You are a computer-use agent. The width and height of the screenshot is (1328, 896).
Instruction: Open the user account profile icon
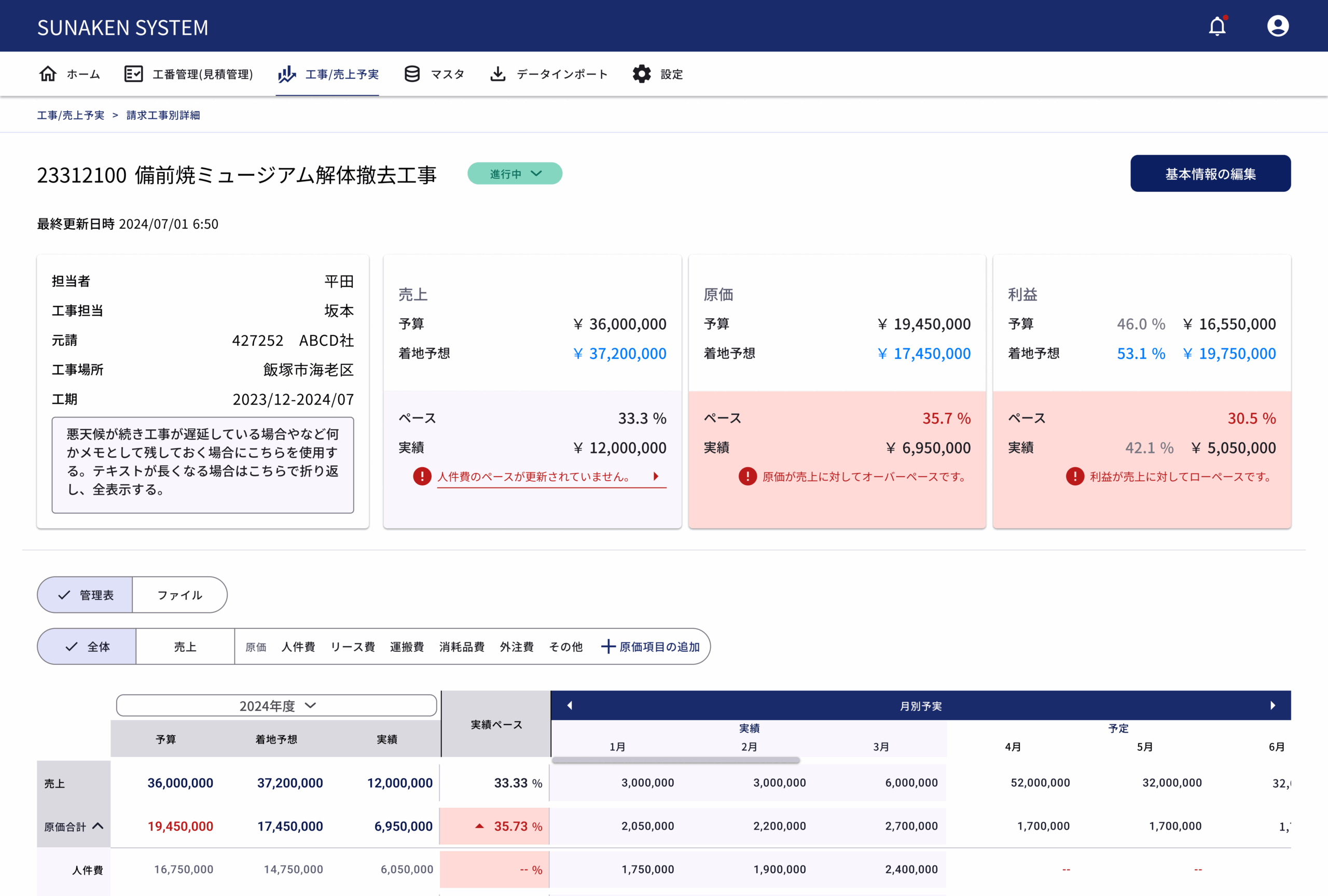(x=1277, y=26)
